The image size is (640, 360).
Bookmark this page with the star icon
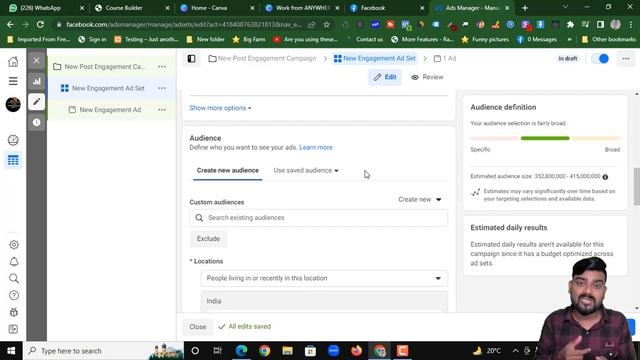(x=327, y=24)
